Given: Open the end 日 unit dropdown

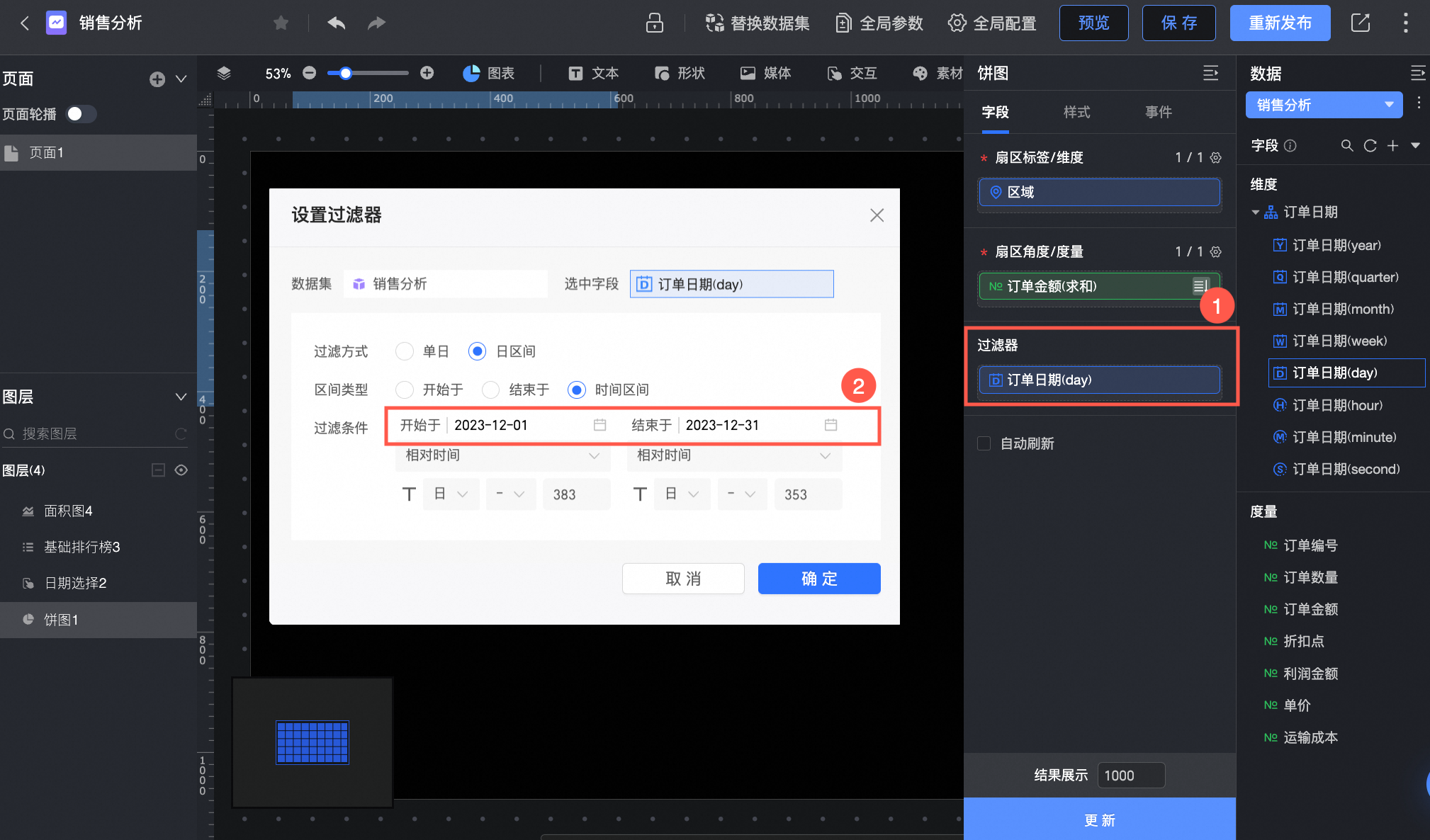Looking at the screenshot, I should [682, 494].
